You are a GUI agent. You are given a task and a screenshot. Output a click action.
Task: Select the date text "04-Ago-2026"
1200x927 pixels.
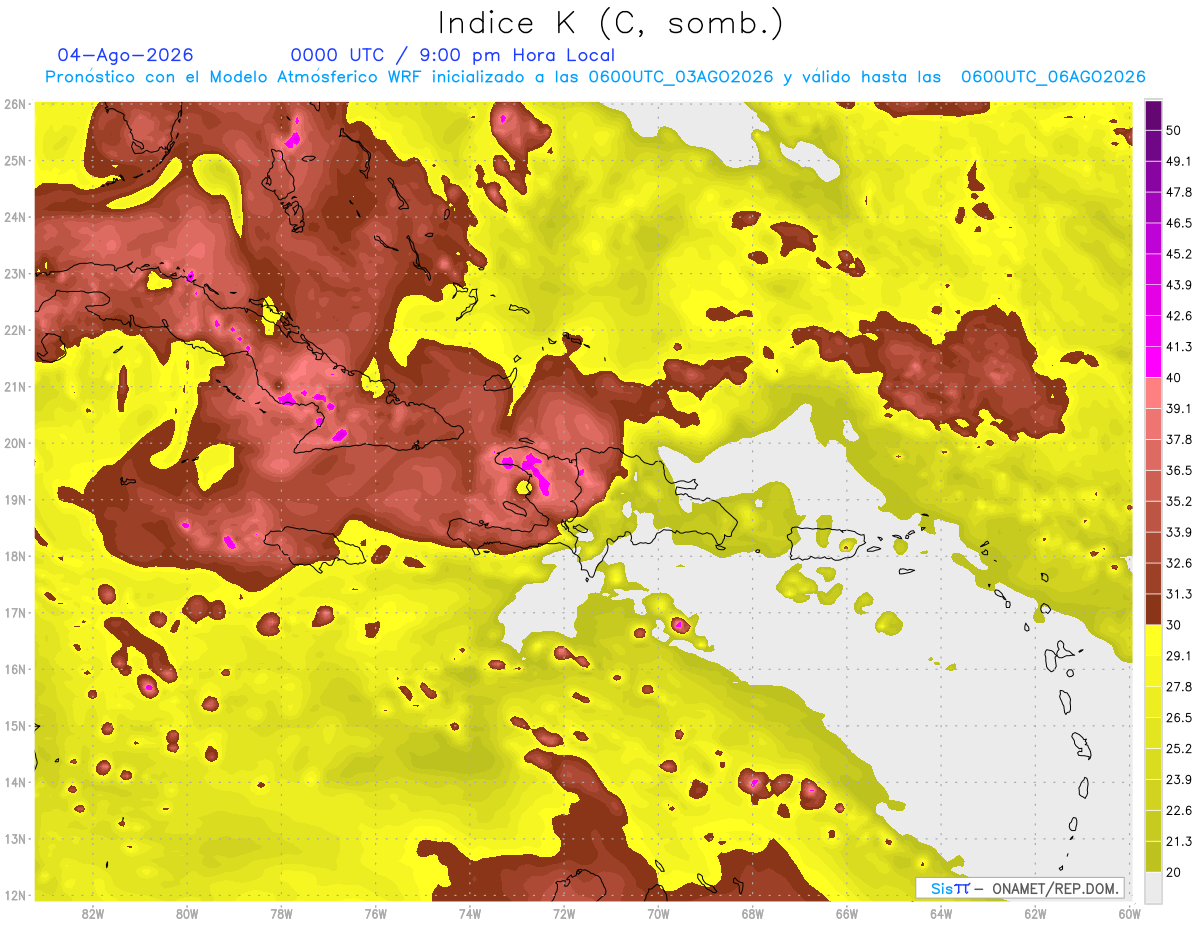pos(126,55)
